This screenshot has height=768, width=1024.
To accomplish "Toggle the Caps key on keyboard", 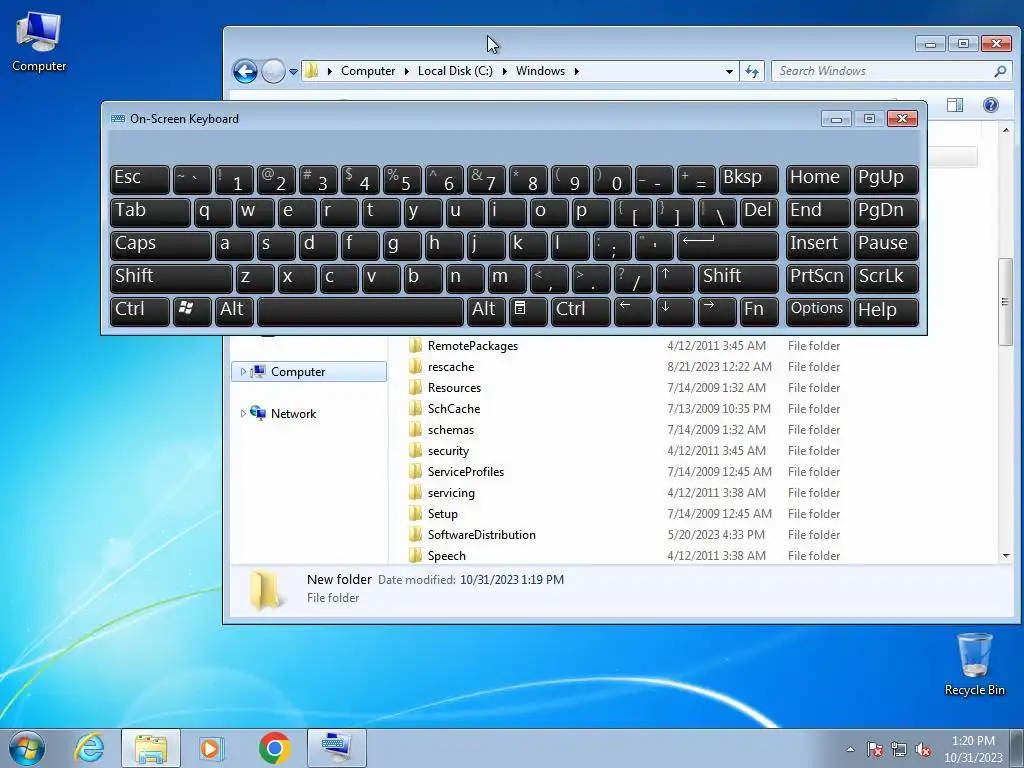I will click(x=160, y=246).
